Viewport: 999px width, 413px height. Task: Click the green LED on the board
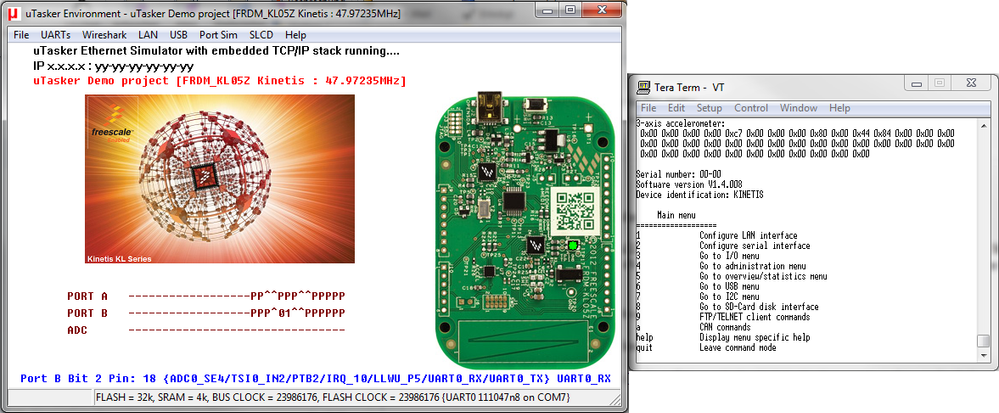point(573,245)
